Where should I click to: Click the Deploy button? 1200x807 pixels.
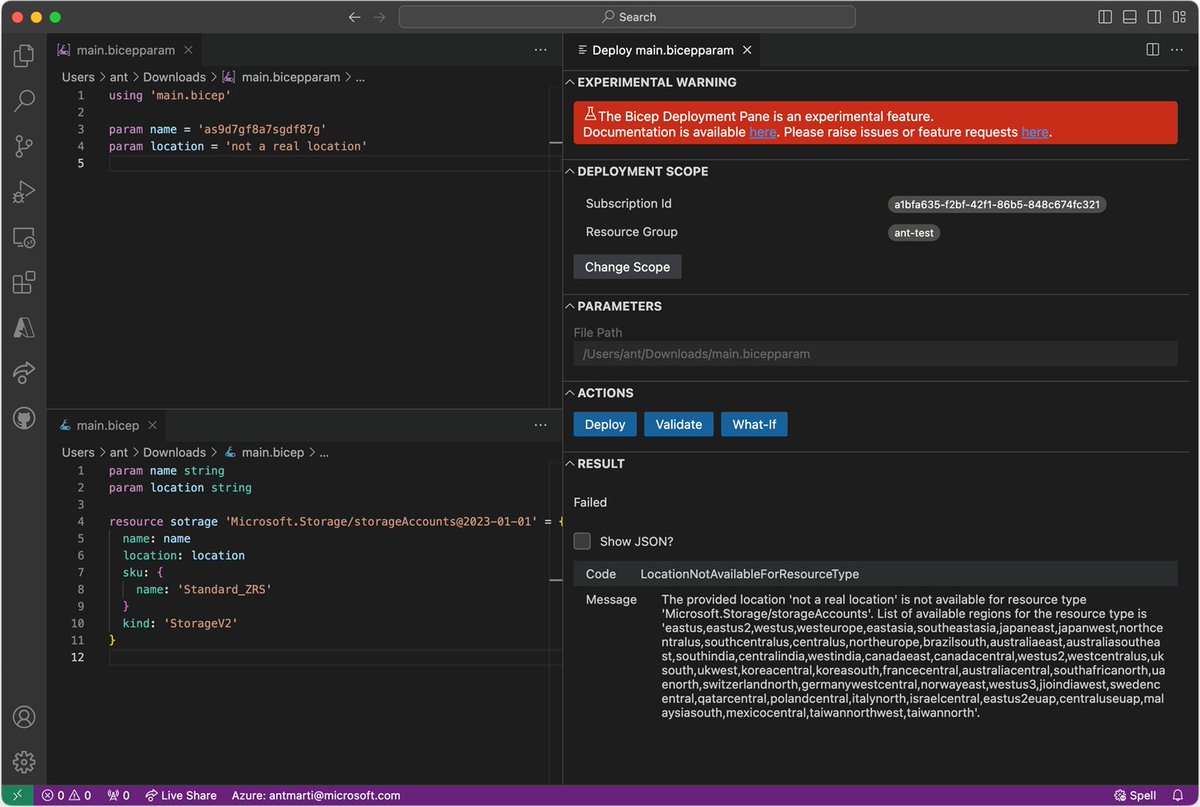(x=605, y=424)
